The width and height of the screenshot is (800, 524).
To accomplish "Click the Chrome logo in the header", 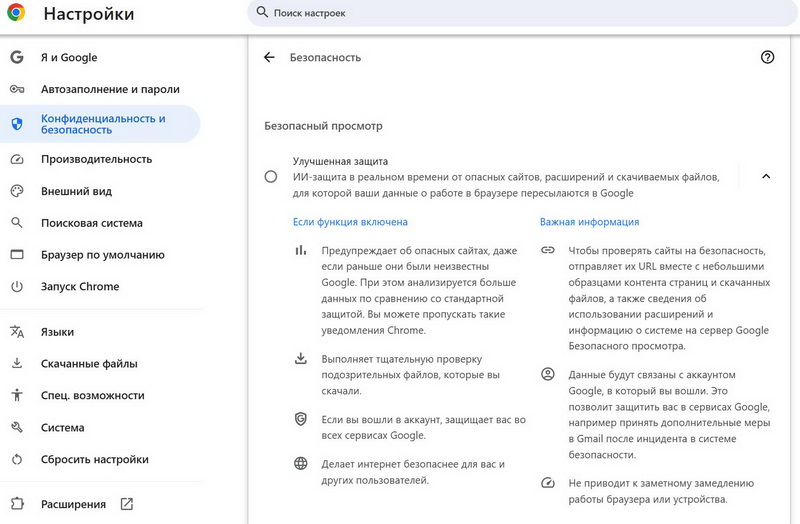I will tap(17, 14).
